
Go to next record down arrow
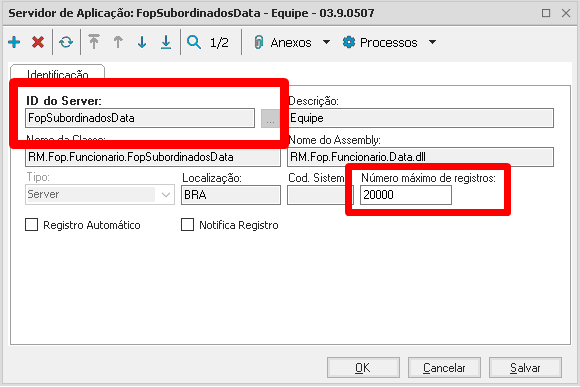[x=142, y=42]
